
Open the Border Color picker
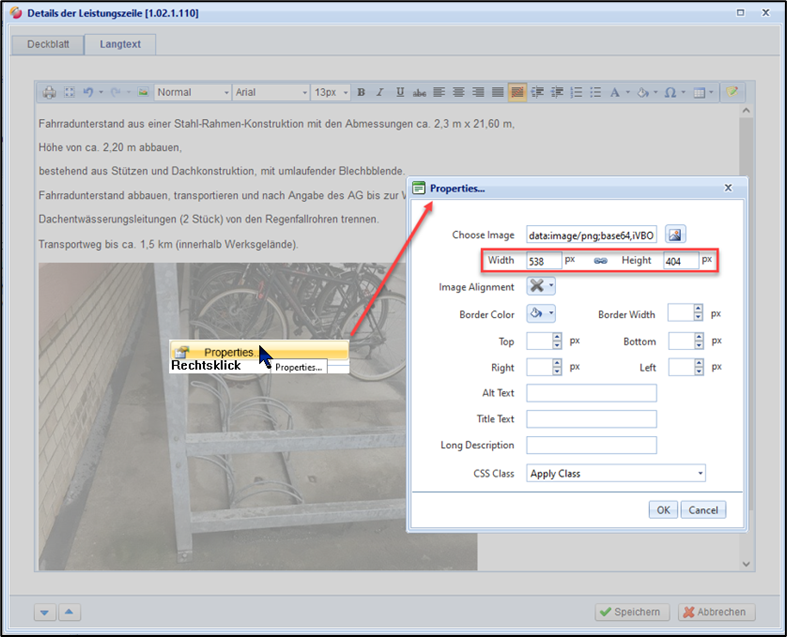coord(541,314)
